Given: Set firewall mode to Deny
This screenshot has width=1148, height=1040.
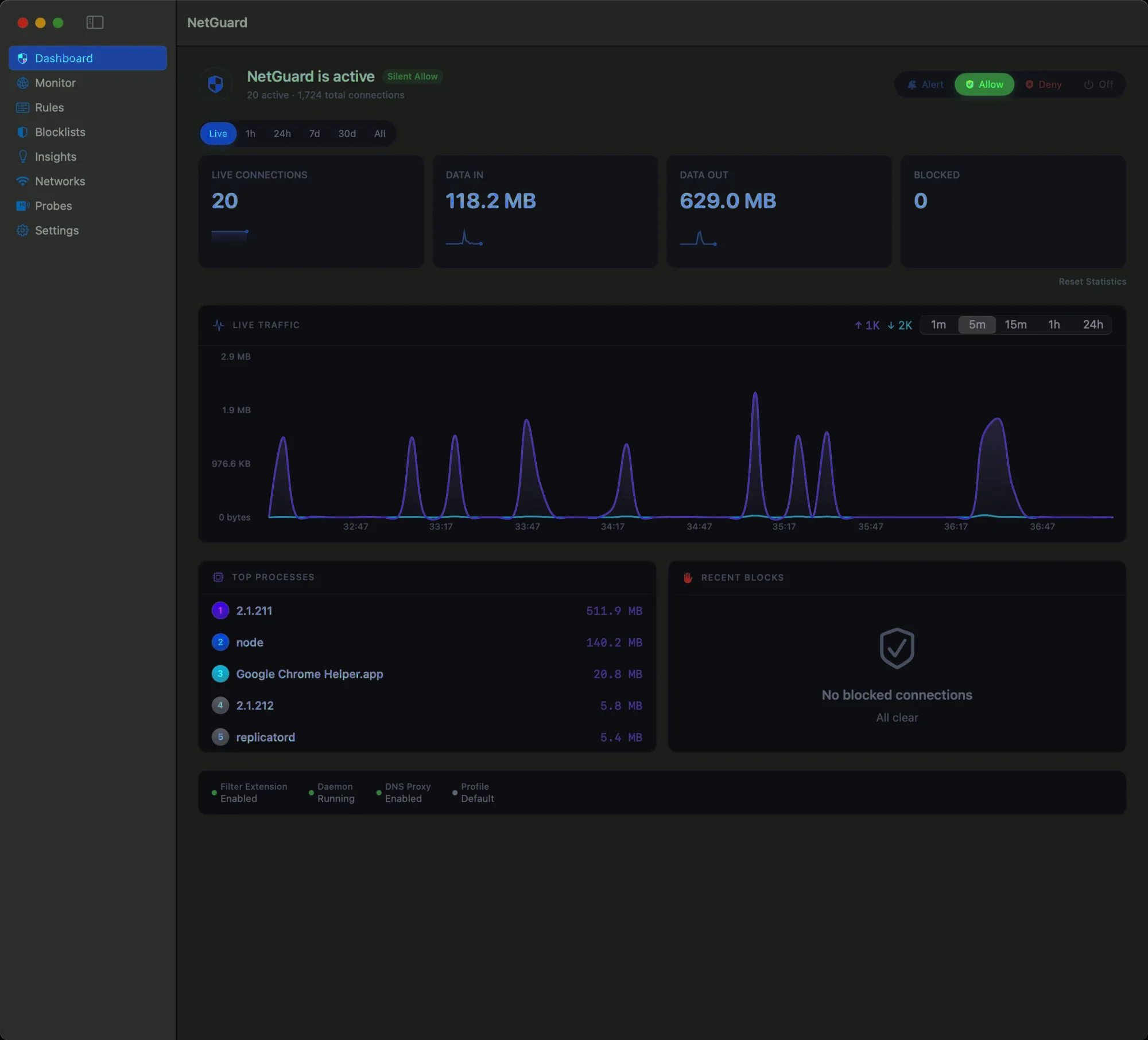Looking at the screenshot, I should [1044, 84].
